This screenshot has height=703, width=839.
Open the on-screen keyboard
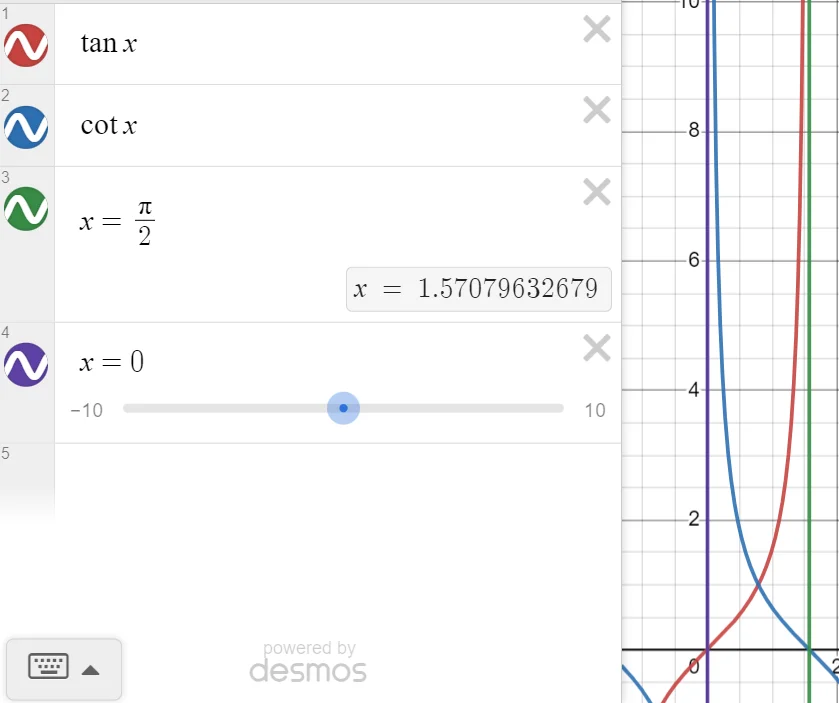tap(48, 666)
